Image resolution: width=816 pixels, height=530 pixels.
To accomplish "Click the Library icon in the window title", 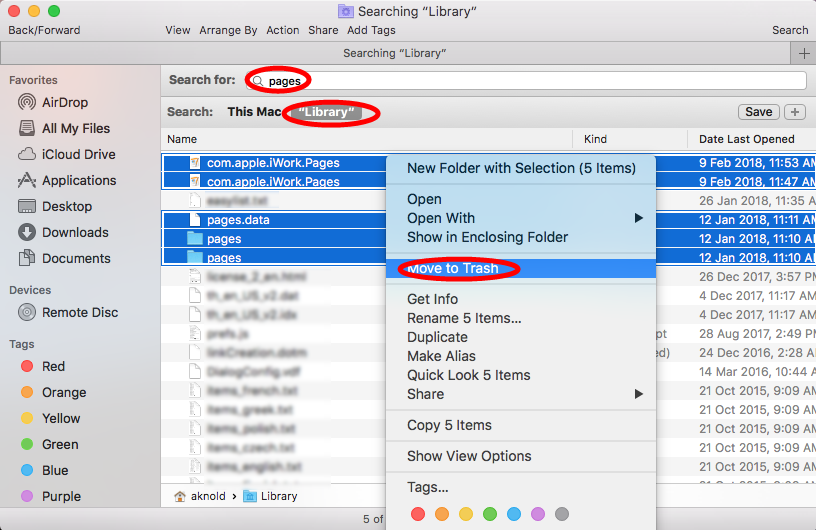I will coord(345,11).
